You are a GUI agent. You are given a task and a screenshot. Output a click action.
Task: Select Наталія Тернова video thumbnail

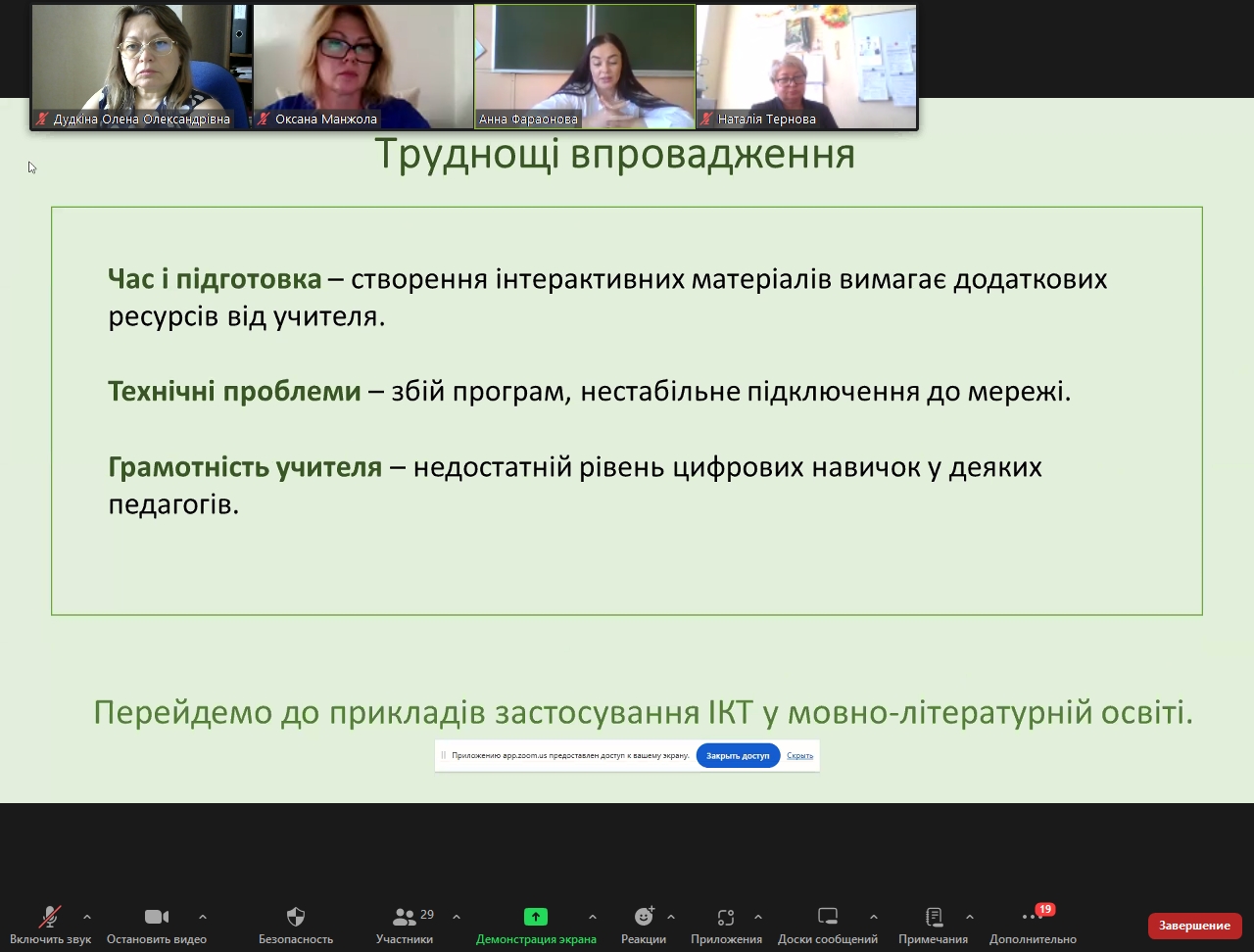[x=806, y=67]
